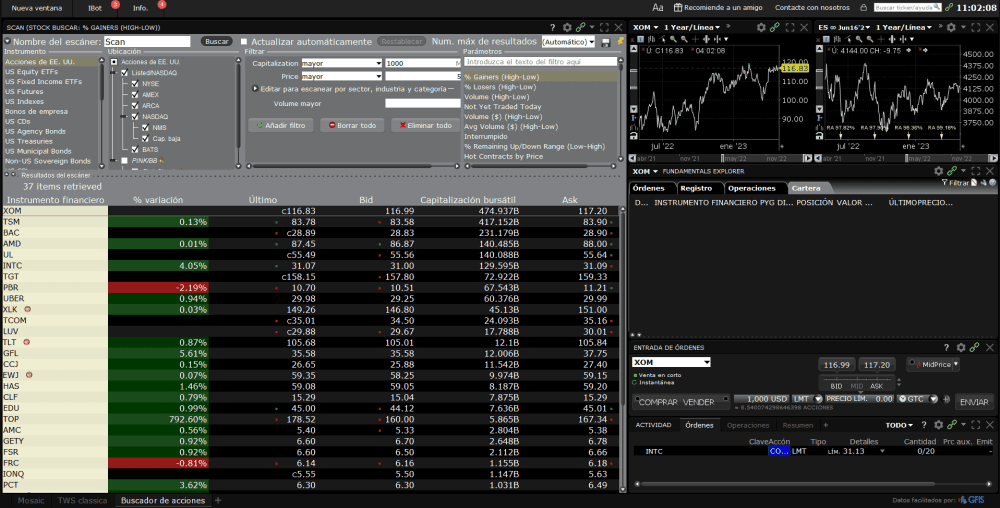This screenshot has height=508, width=1000.
Task: Click the plus icon next to GTC
Action: pyautogui.click(x=946, y=399)
